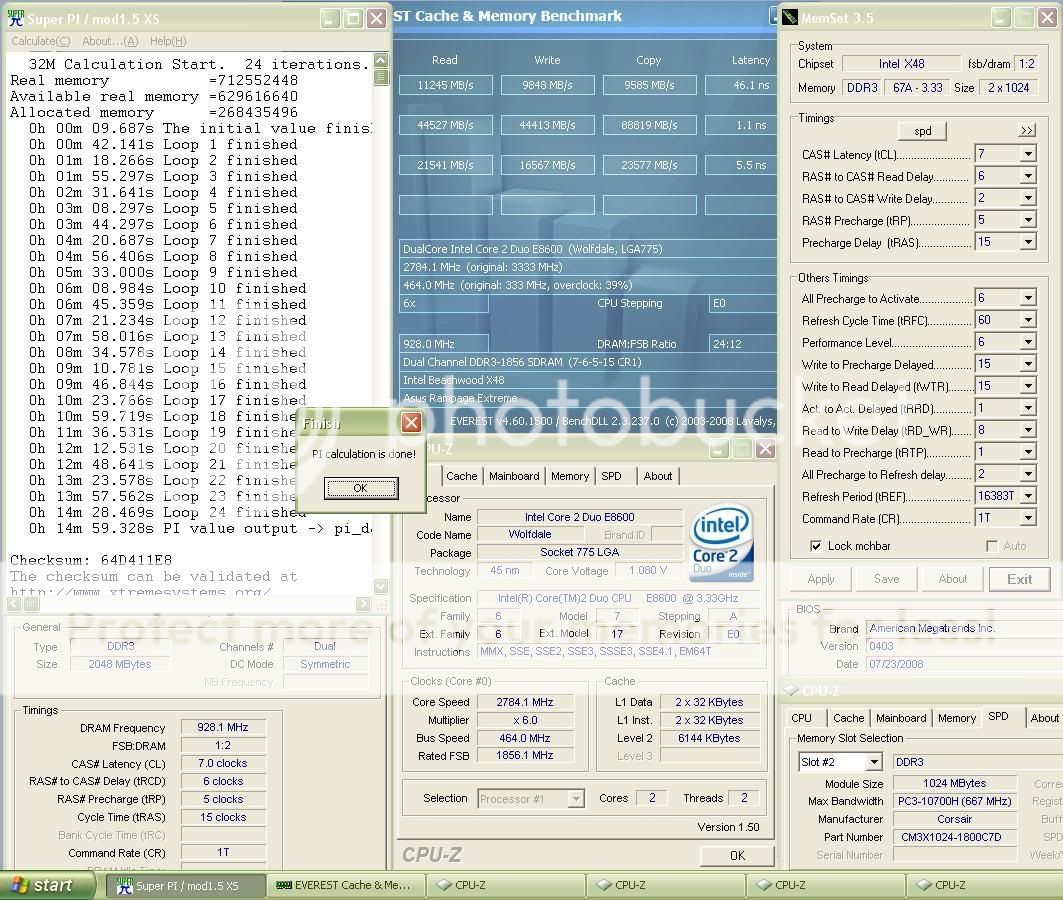Open the Read to Write Delay dropdown
1063x900 pixels.
[1028, 430]
